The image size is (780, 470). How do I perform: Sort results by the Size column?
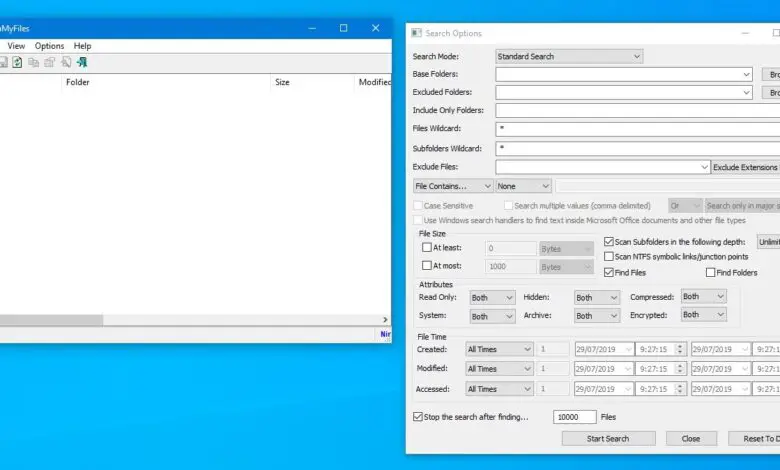click(x=313, y=82)
